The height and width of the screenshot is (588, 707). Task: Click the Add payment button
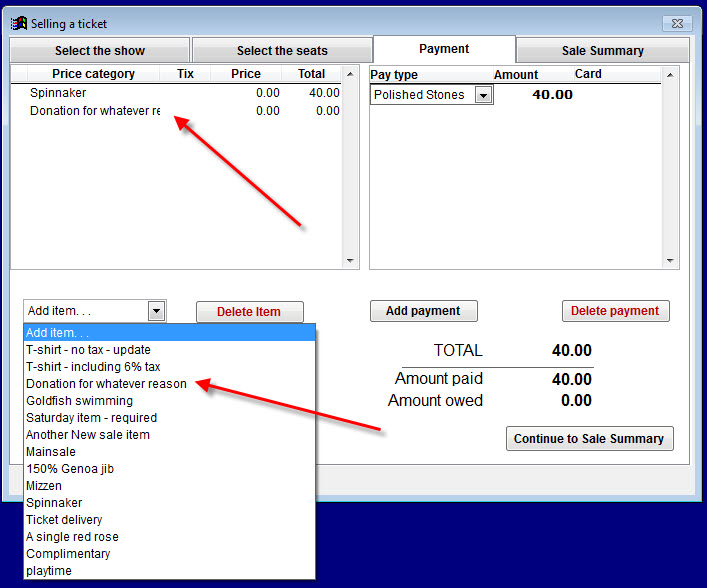(423, 311)
